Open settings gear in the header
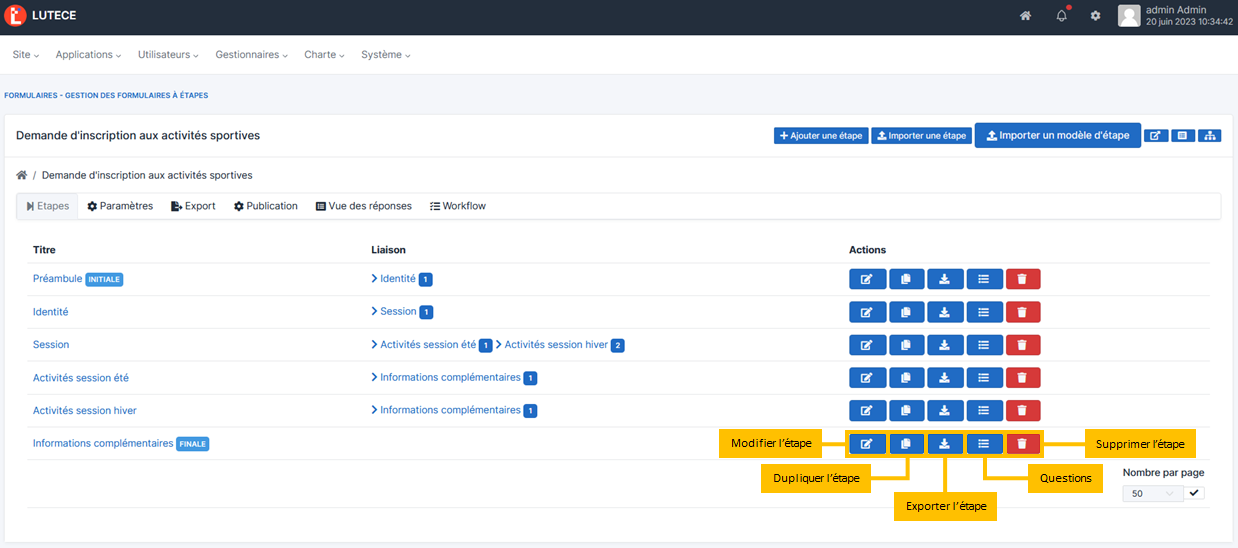The height and width of the screenshot is (548, 1238). (x=1095, y=16)
